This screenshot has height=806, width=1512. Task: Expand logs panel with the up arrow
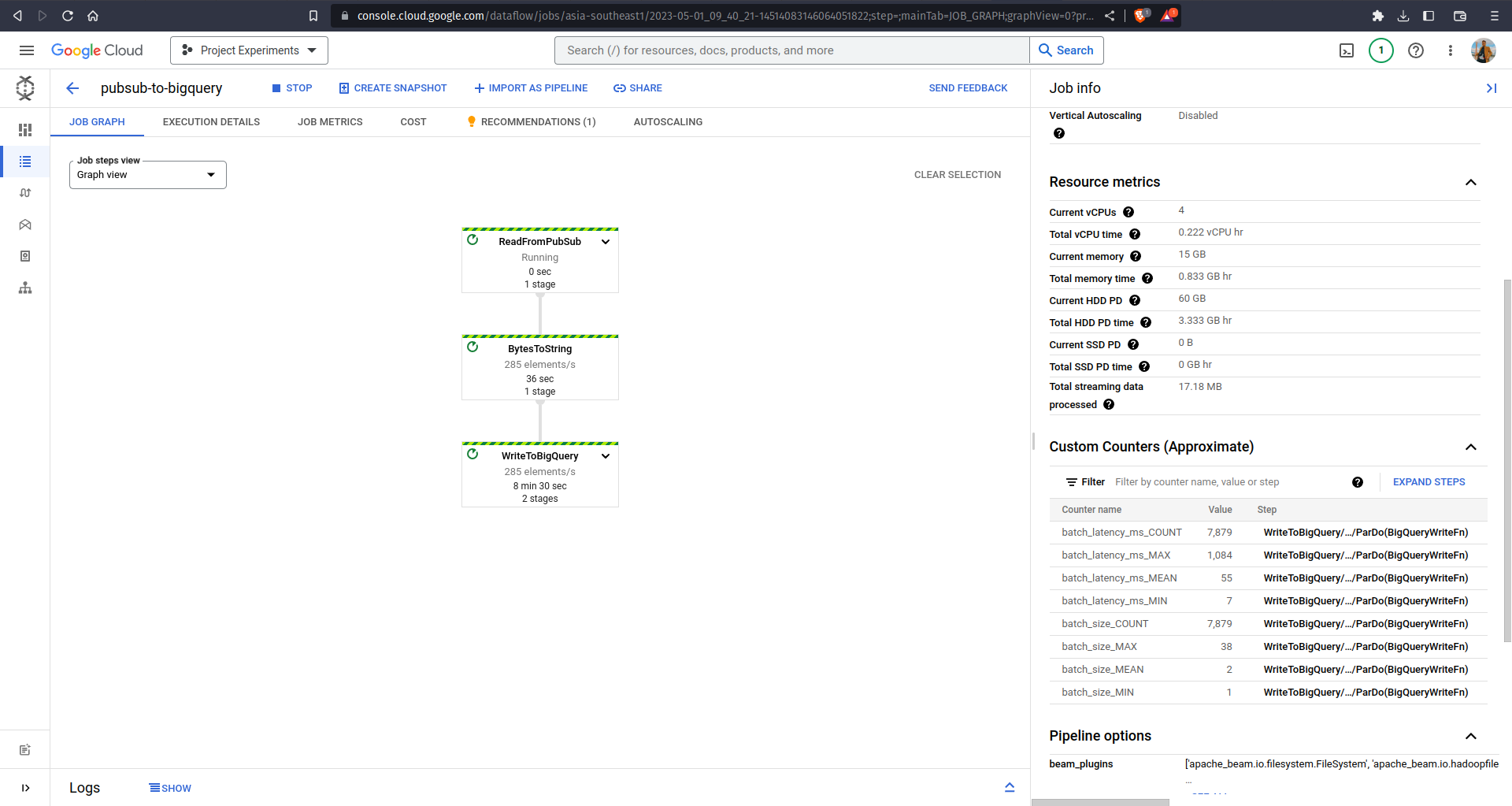1009,787
